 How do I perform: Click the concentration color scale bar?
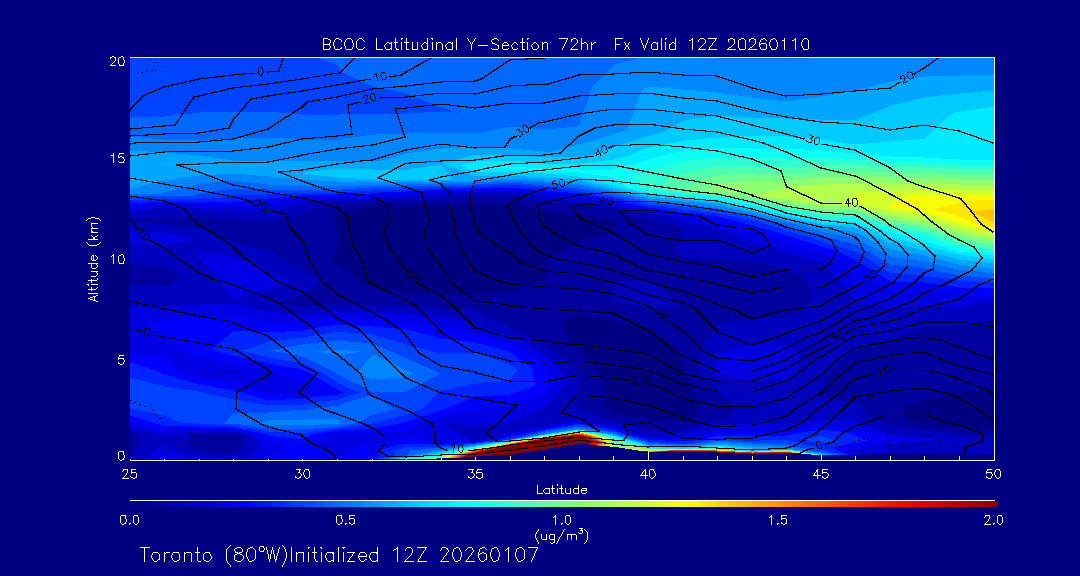563,504
